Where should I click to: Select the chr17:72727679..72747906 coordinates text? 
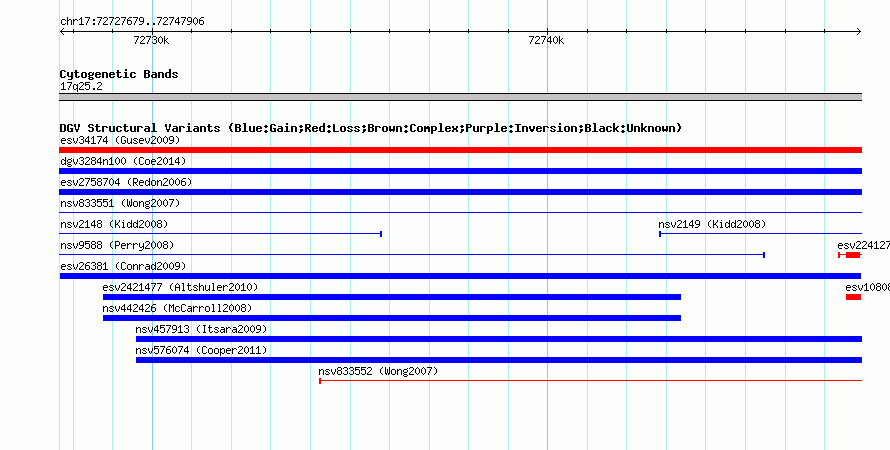[132, 22]
